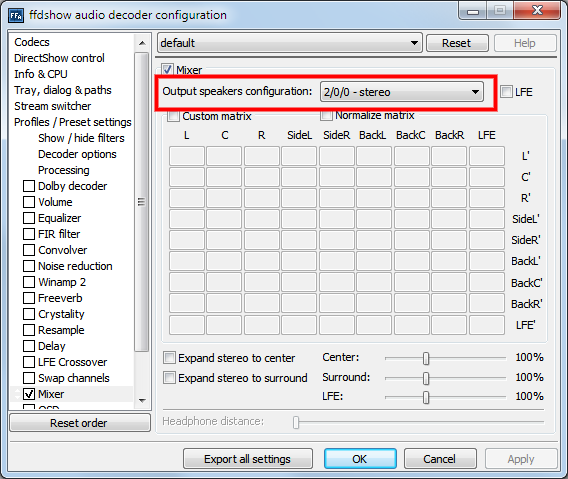Select Stream switcher page

point(53,106)
